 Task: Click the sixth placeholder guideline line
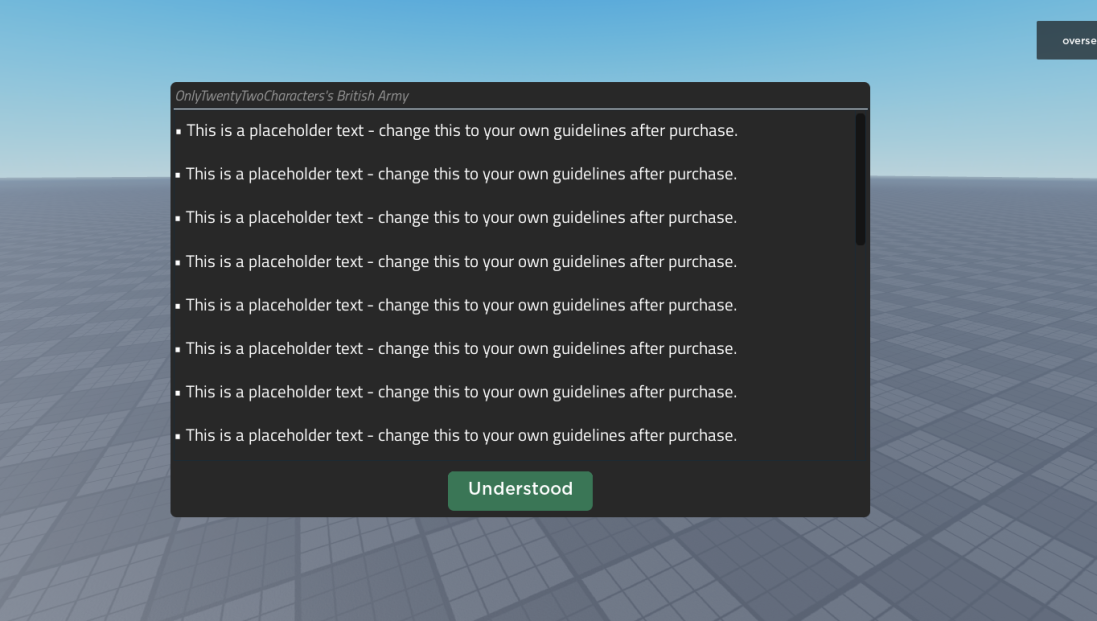click(461, 349)
